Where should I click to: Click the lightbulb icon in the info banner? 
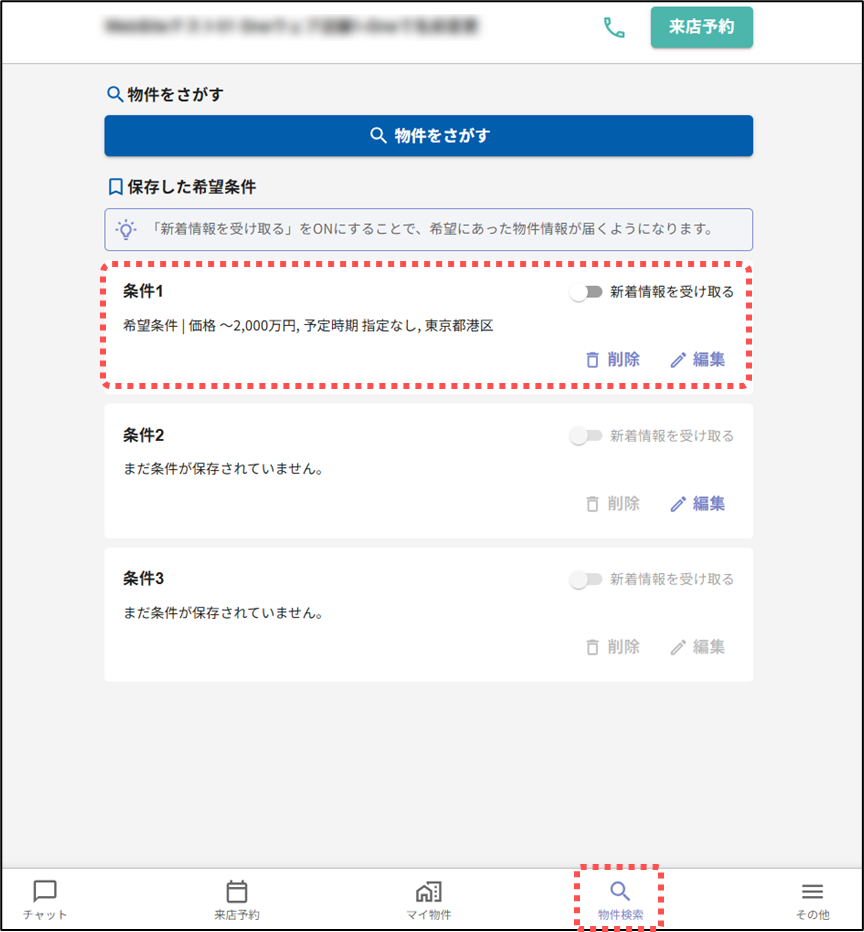pyautogui.click(x=126, y=229)
